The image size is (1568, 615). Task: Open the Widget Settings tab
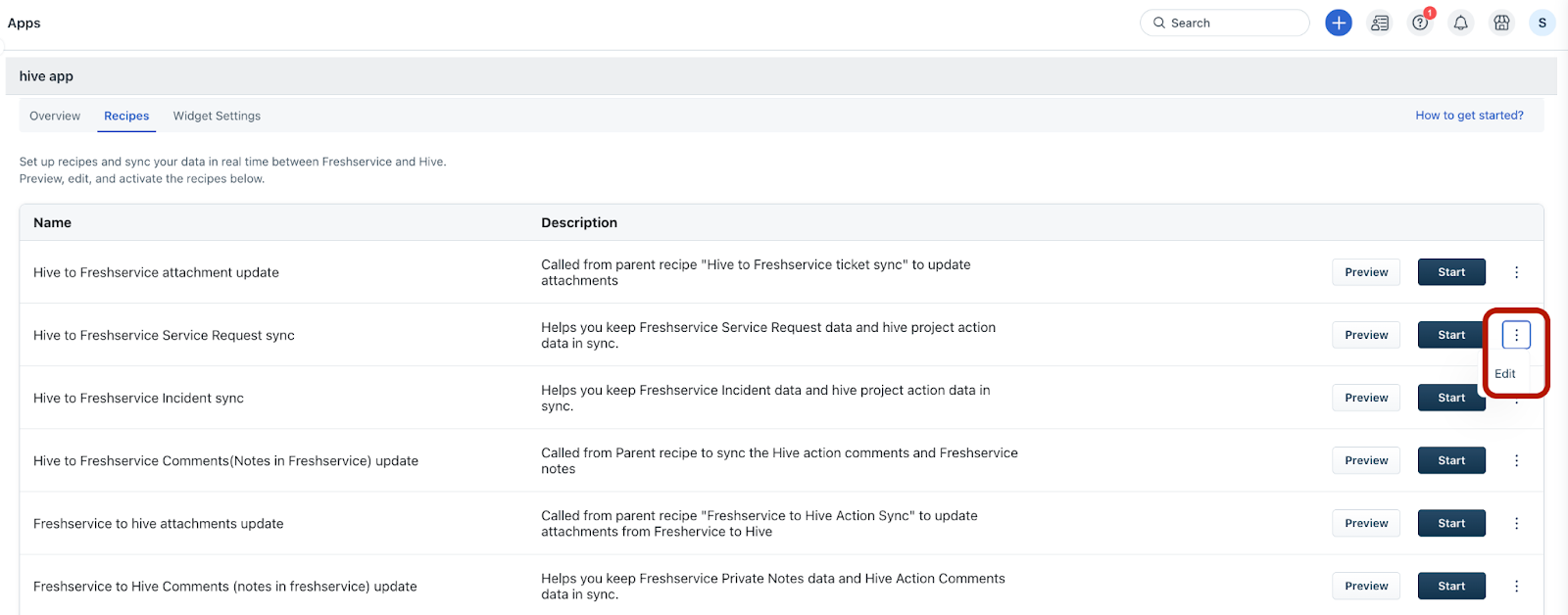[x=217, y=116]
